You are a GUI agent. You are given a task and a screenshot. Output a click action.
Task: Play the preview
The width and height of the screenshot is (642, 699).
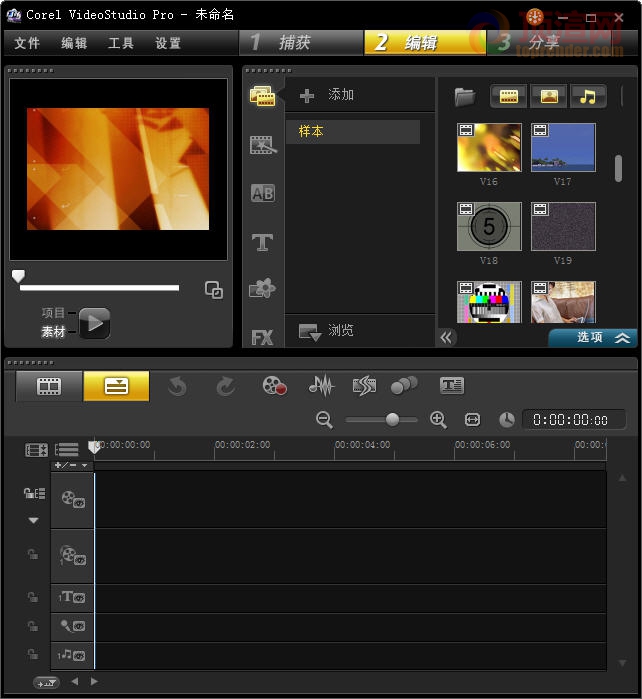95,323
